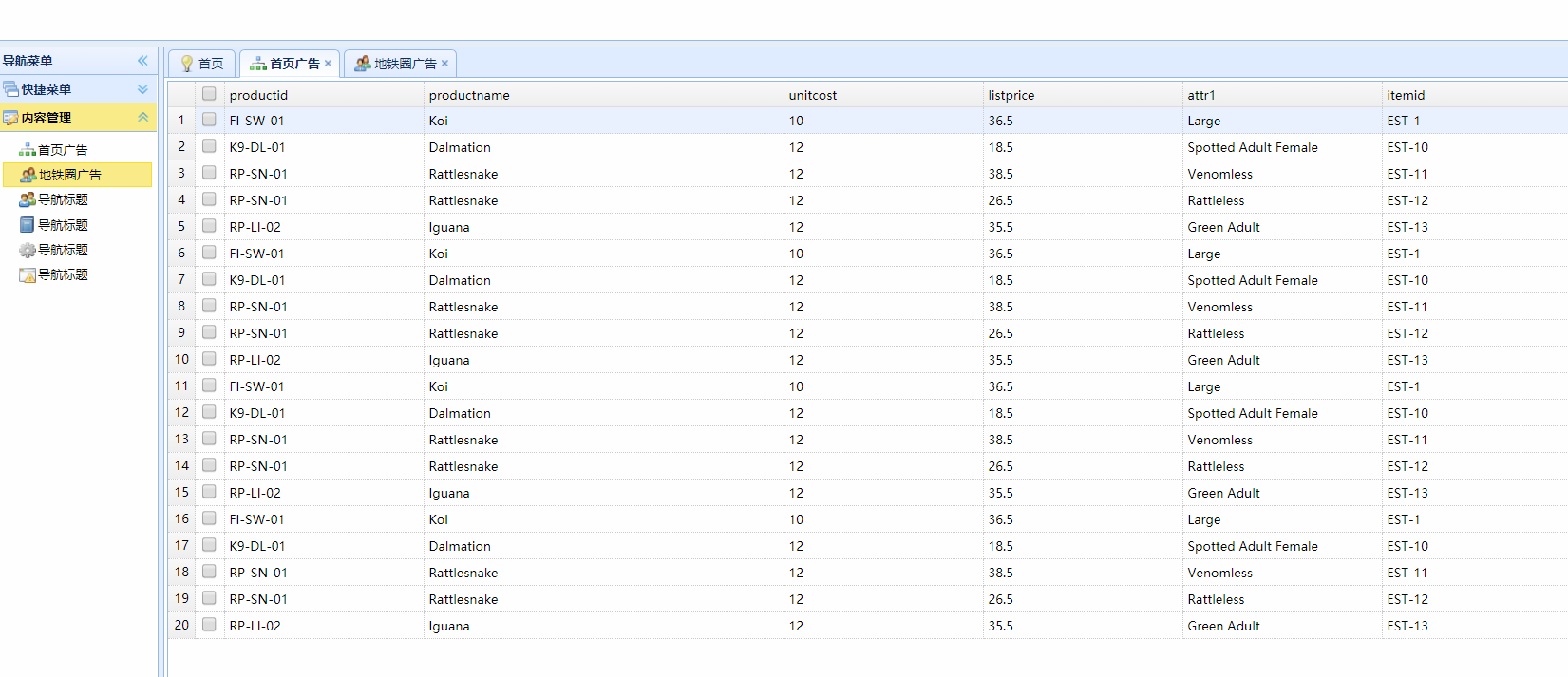Switch to the 地铁圈广告 tab
The width and height of the screenshot is (1568, 677).
point(400,64)
